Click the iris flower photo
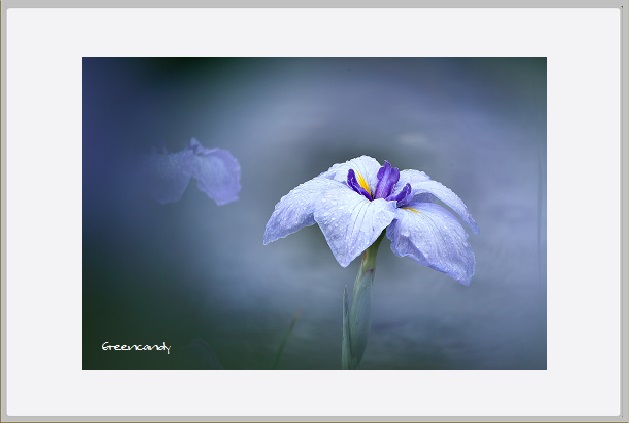The image size is (629, 423). click(314, 213)
